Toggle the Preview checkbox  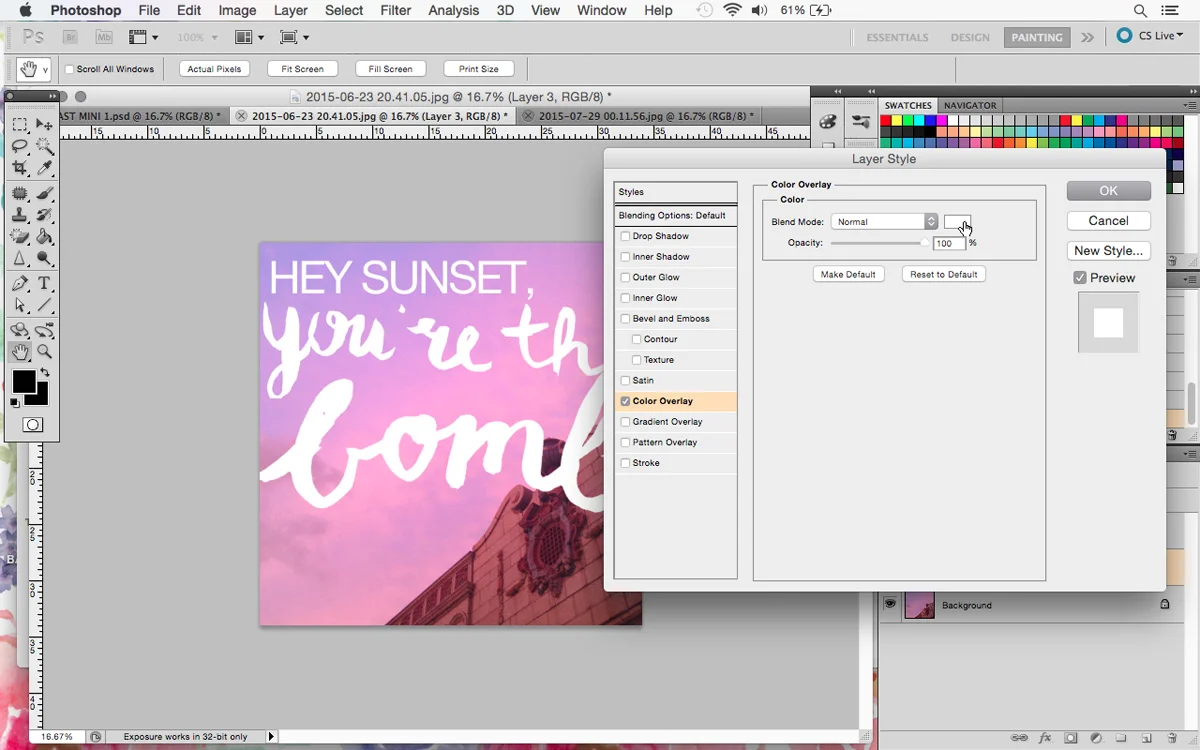tap(1080, 278)
